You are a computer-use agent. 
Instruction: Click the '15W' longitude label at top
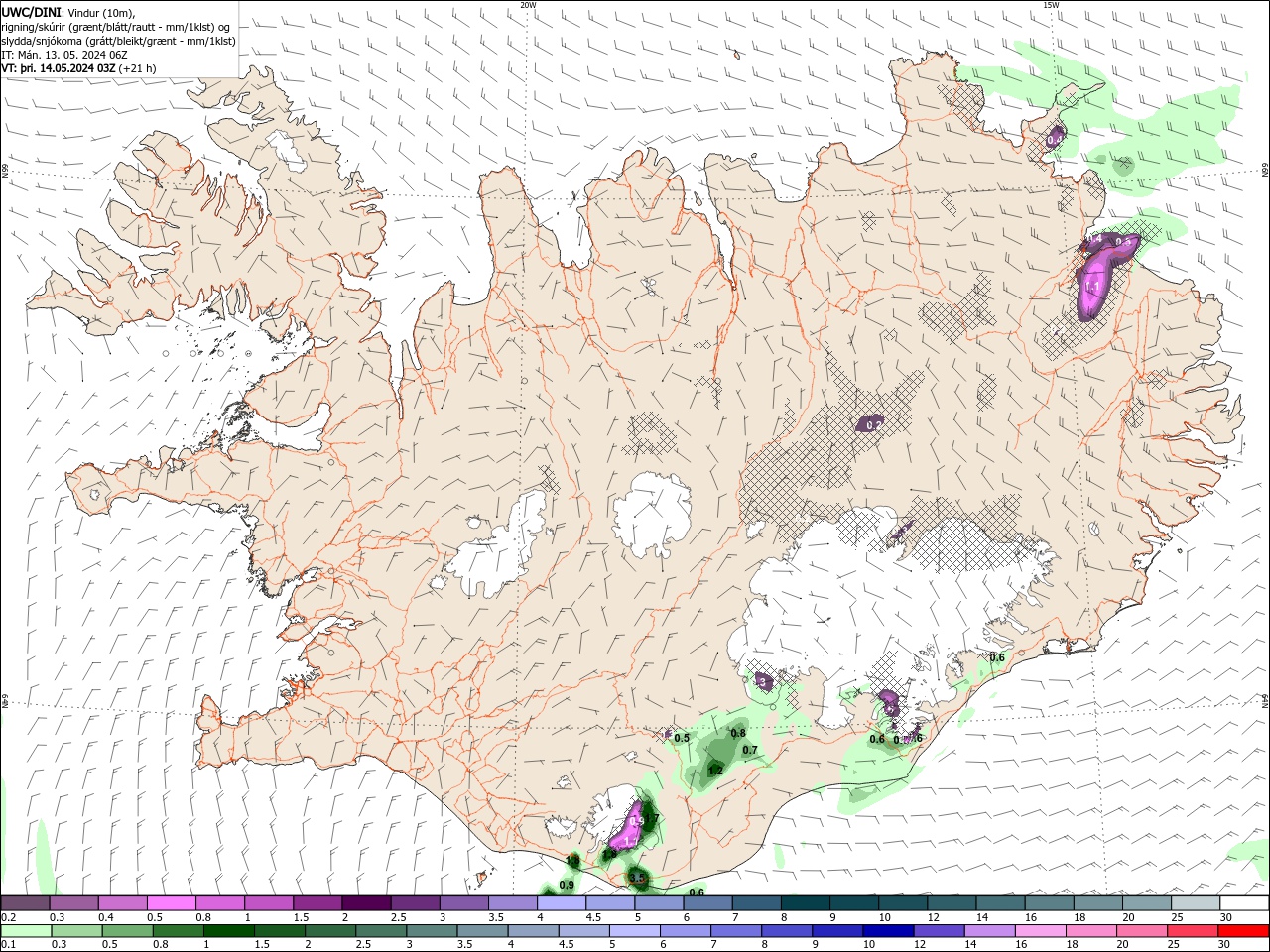coord(1051,5)
